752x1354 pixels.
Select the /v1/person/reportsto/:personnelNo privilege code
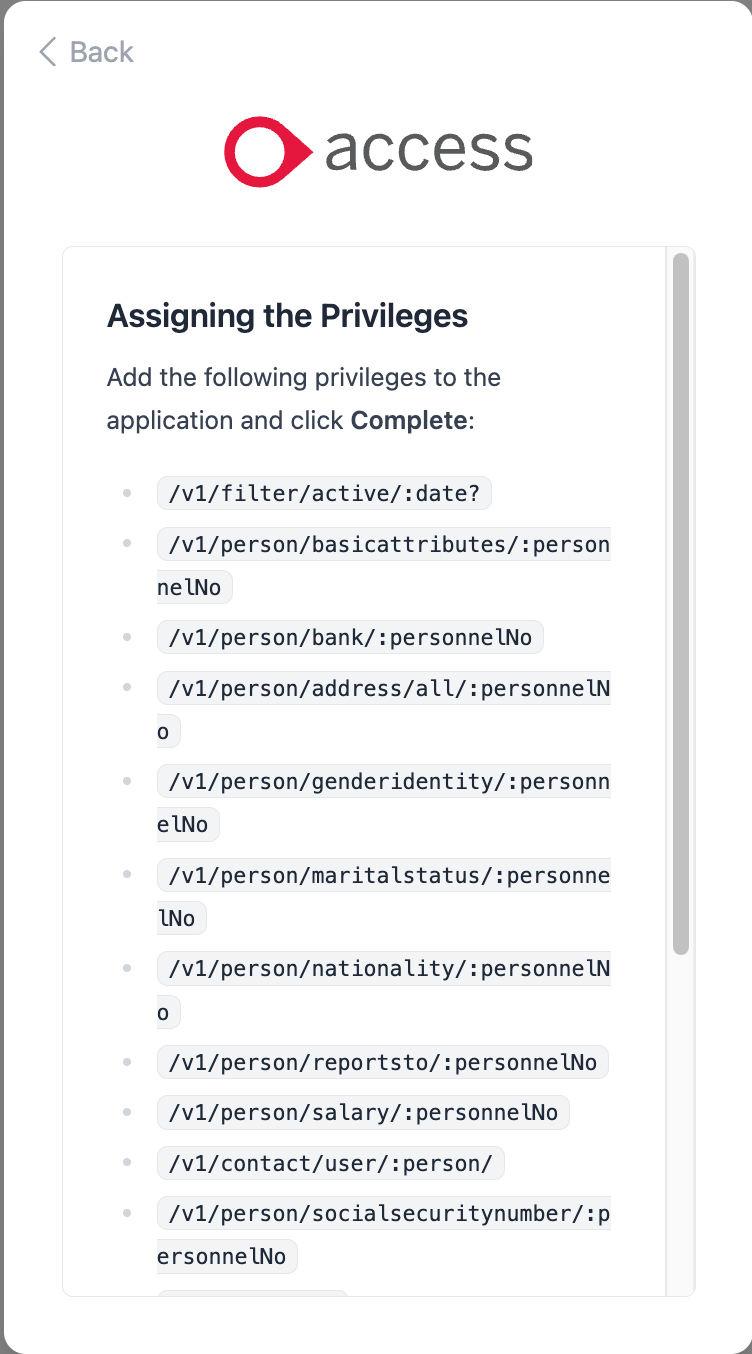point(382,1062)
